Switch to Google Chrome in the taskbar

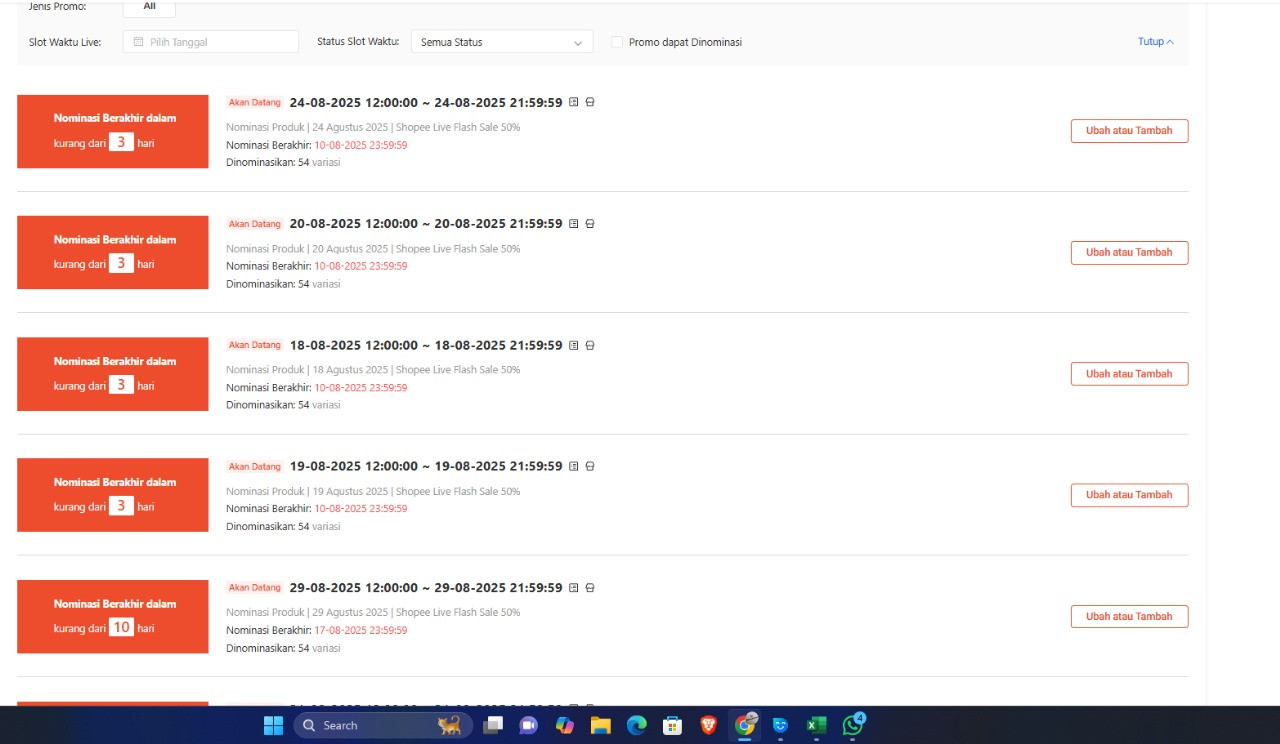(x=745, y=725)
